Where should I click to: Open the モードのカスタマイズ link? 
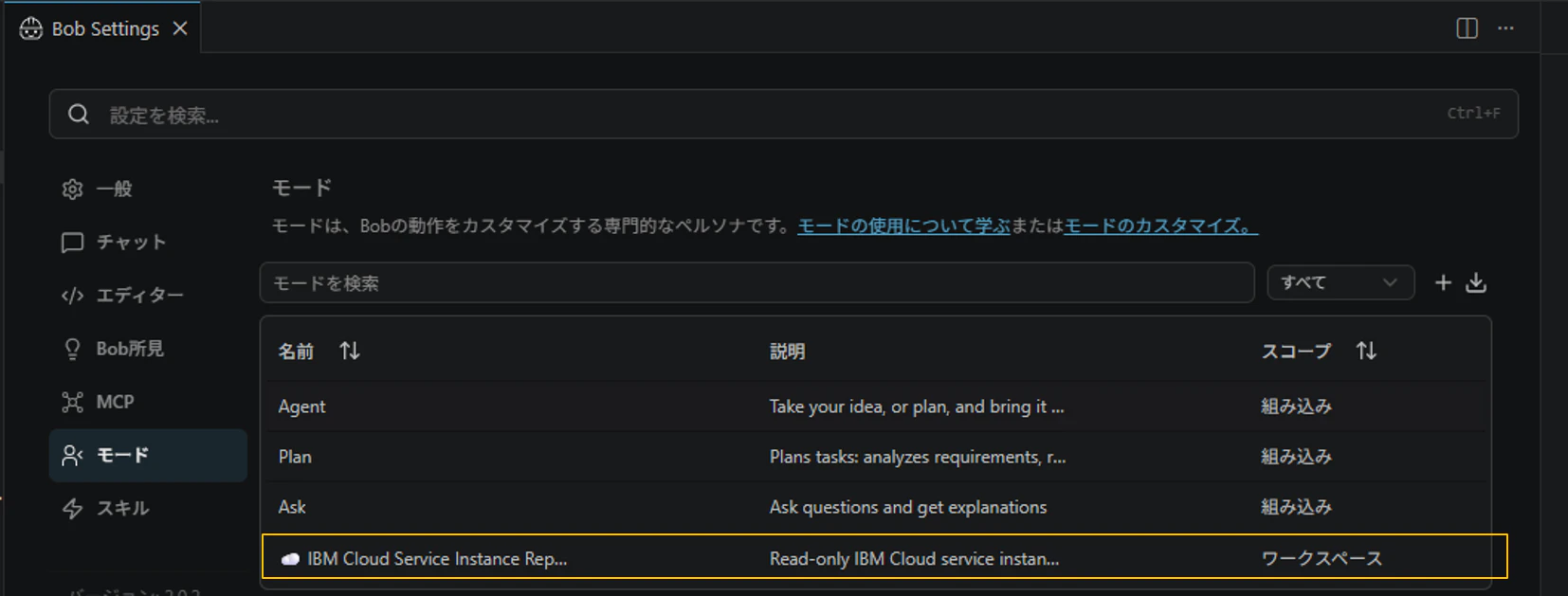point(1160,226)
